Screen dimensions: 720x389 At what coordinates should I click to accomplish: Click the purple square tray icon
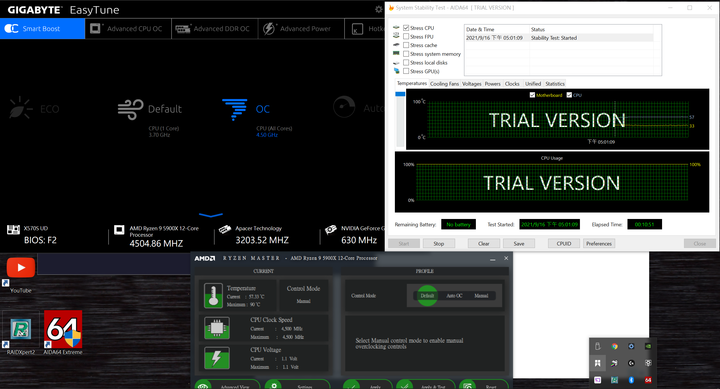coord(597,380)
